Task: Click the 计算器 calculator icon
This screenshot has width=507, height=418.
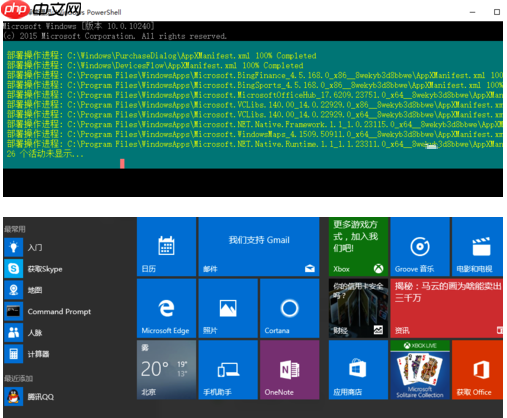Action: (x=14, y=354)
